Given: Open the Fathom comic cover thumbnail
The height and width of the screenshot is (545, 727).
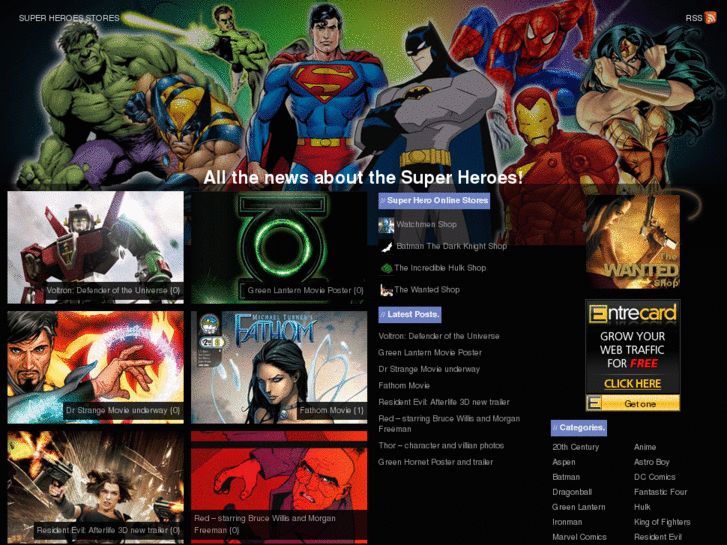Looking at the screenshot, I should click(x=279, y=367).
